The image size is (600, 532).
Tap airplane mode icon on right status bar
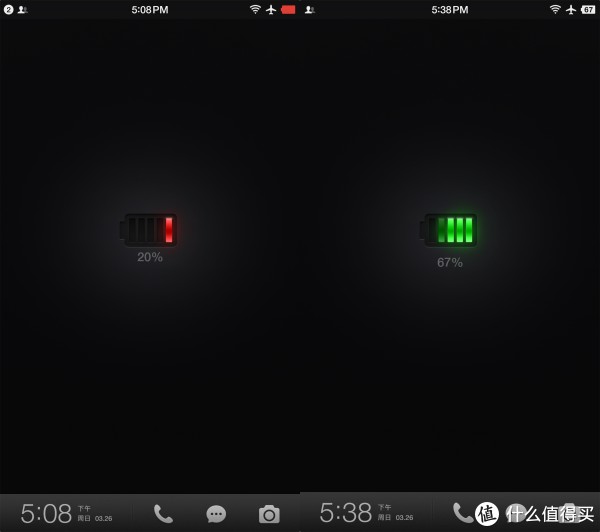click(571, 10)
